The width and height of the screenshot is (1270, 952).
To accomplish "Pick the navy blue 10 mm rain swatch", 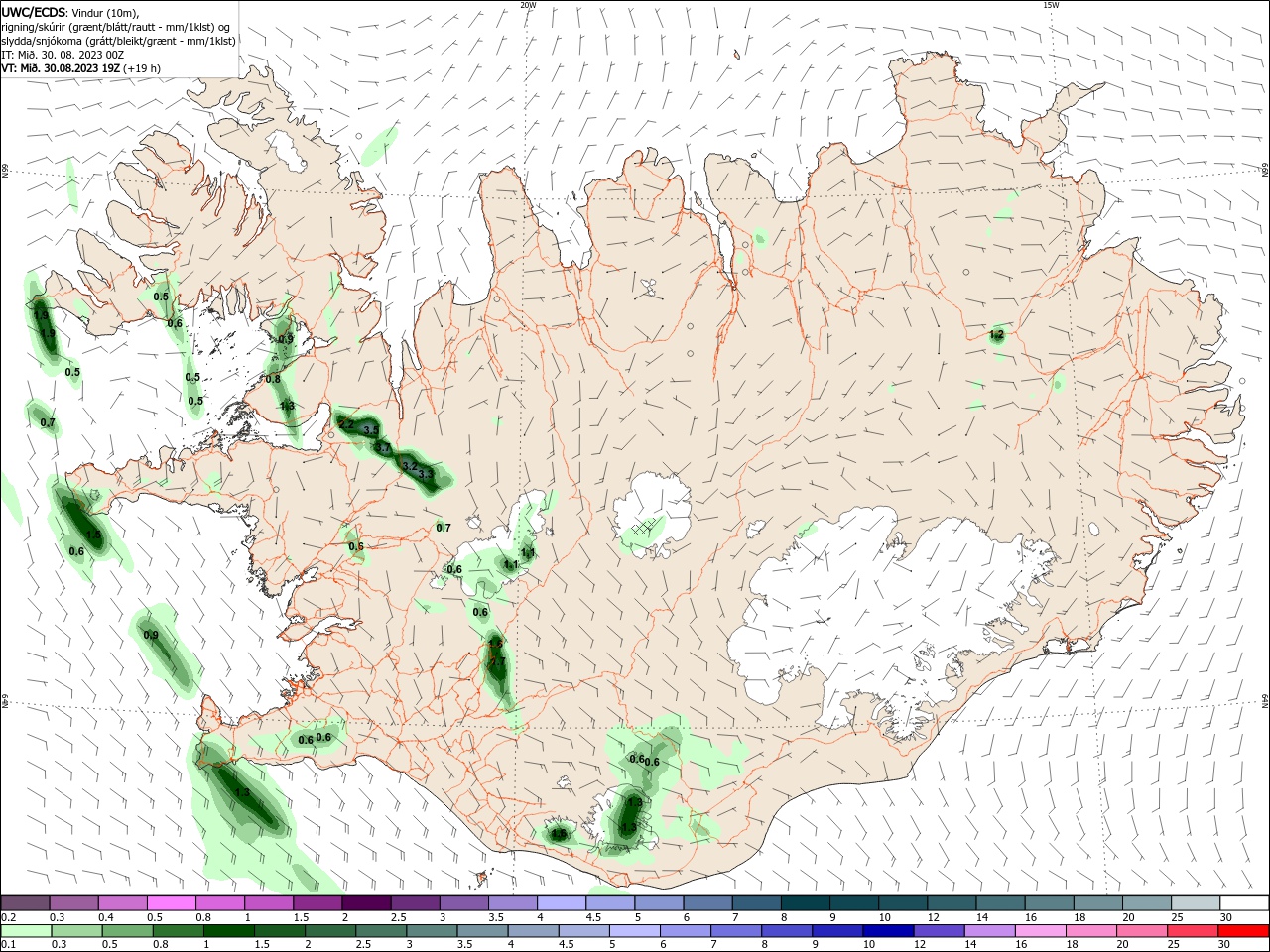I will click(x=890, y=931).
